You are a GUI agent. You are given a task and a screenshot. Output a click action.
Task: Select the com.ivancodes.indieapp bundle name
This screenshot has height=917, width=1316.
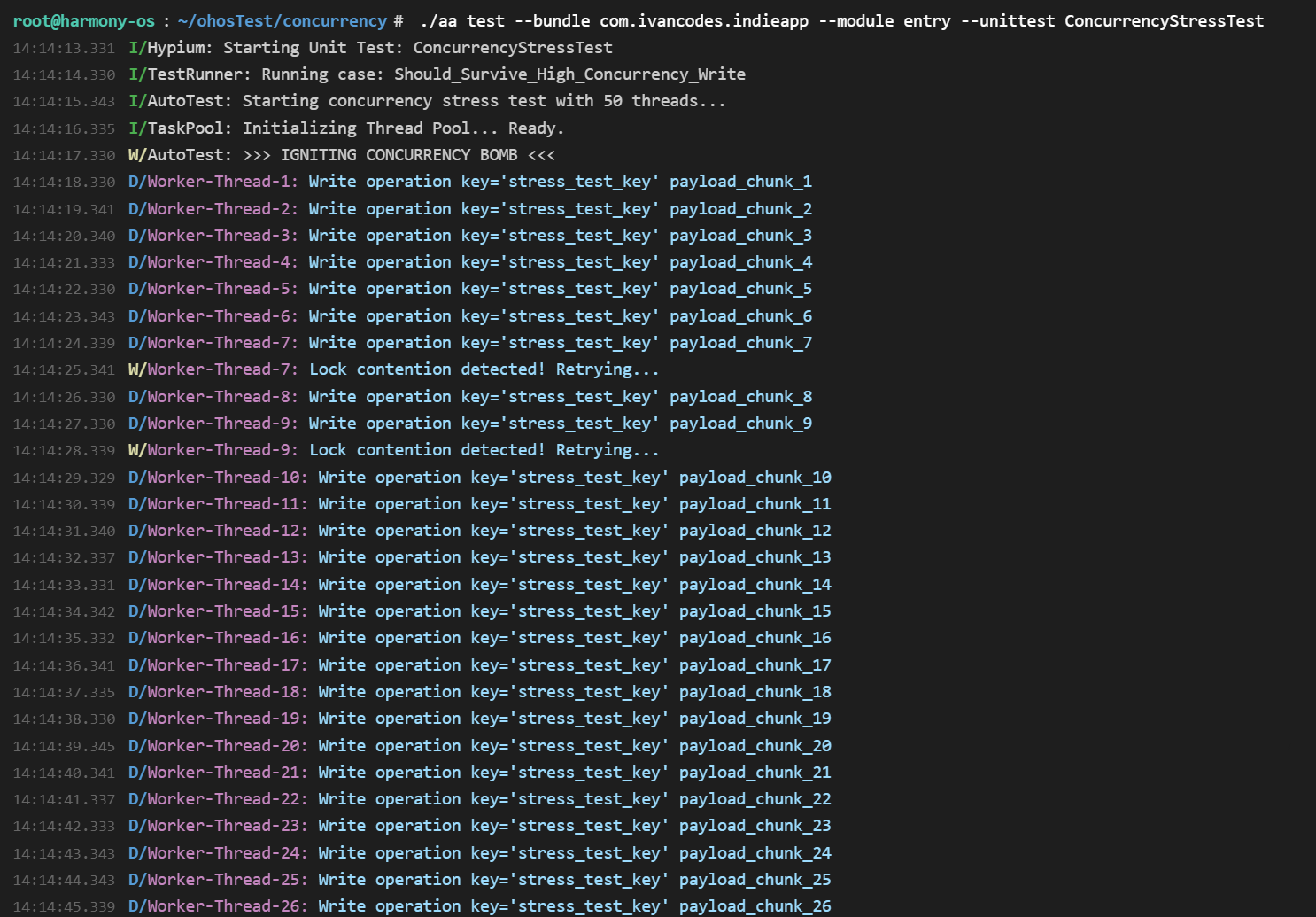(704, 20)
